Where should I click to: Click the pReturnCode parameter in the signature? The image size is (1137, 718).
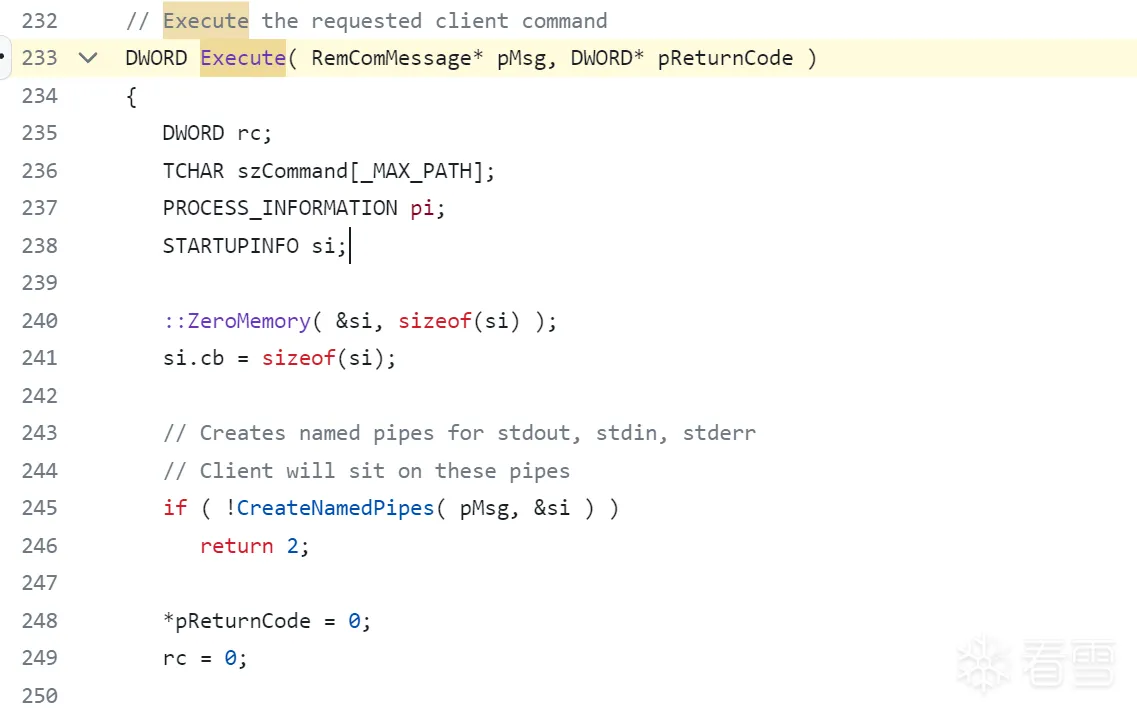pos(725,57)
